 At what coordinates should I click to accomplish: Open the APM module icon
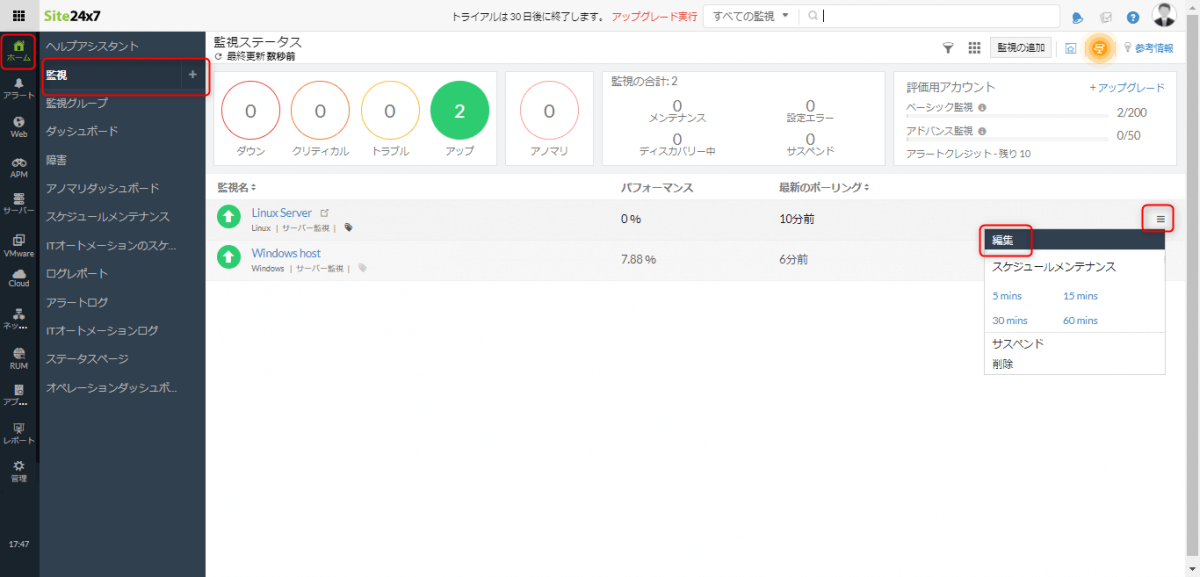19,166
